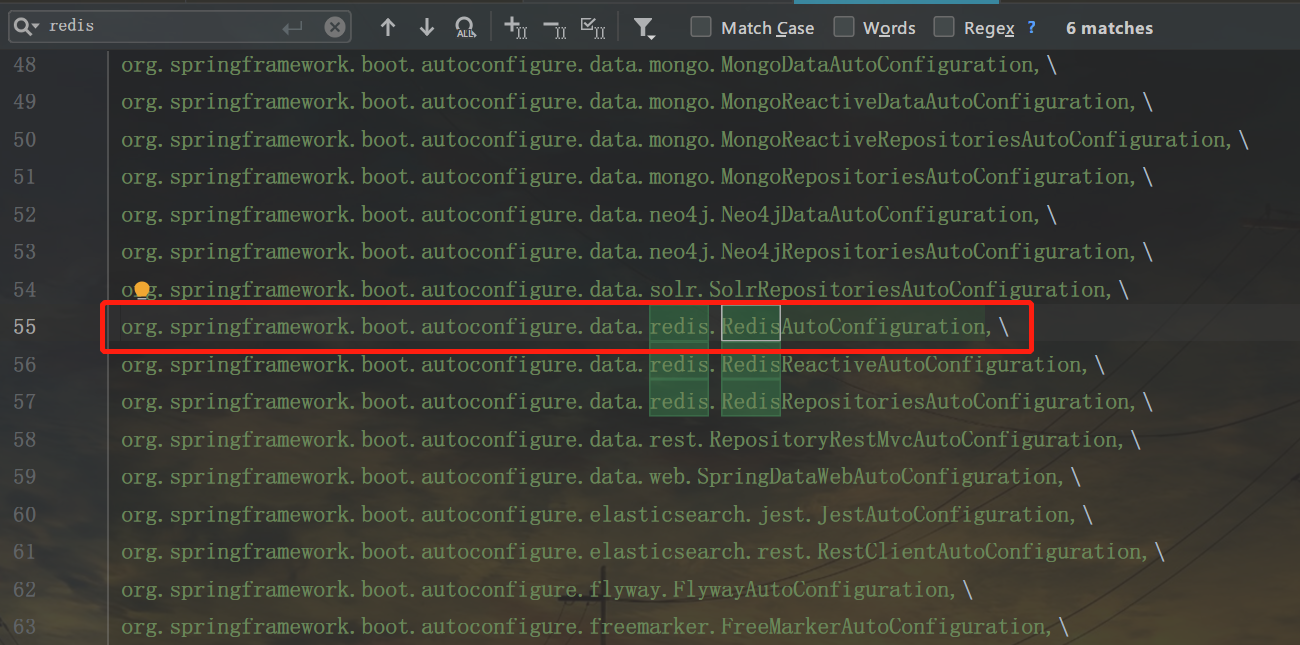Click SolrRepositoriesAutoConfiguration on line 54
Screen dimensions: 1300x645
(908, 290)
